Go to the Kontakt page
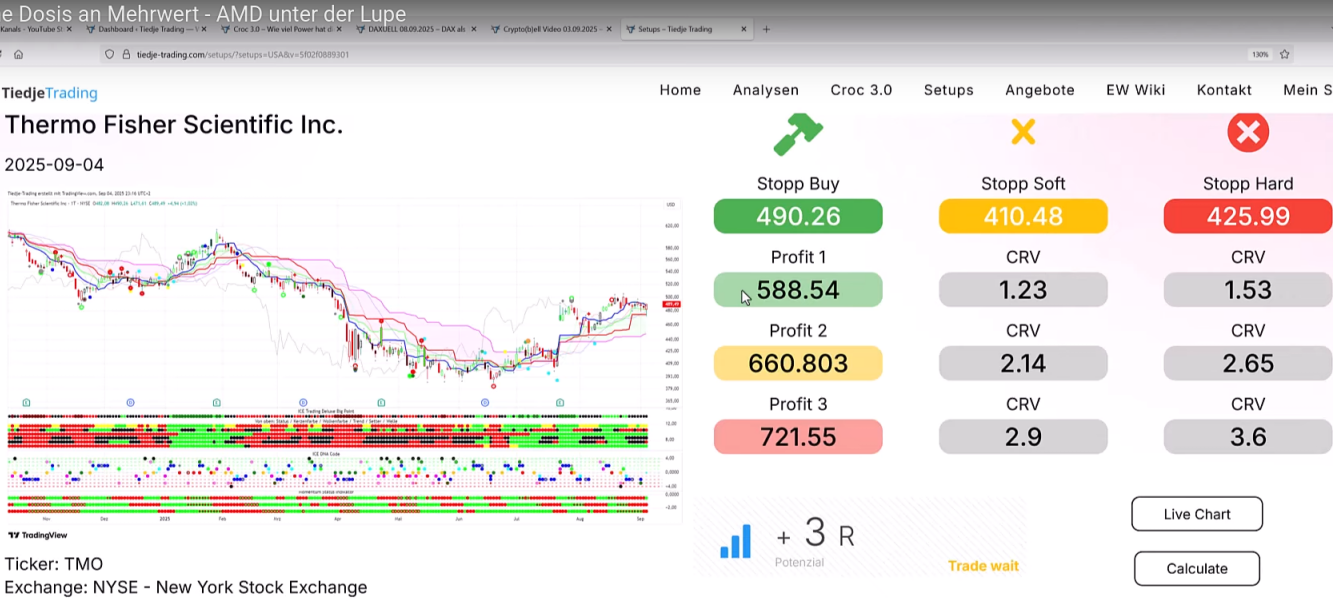The width and height of the screenshot is (1333, 605). tap(1224, 90)
